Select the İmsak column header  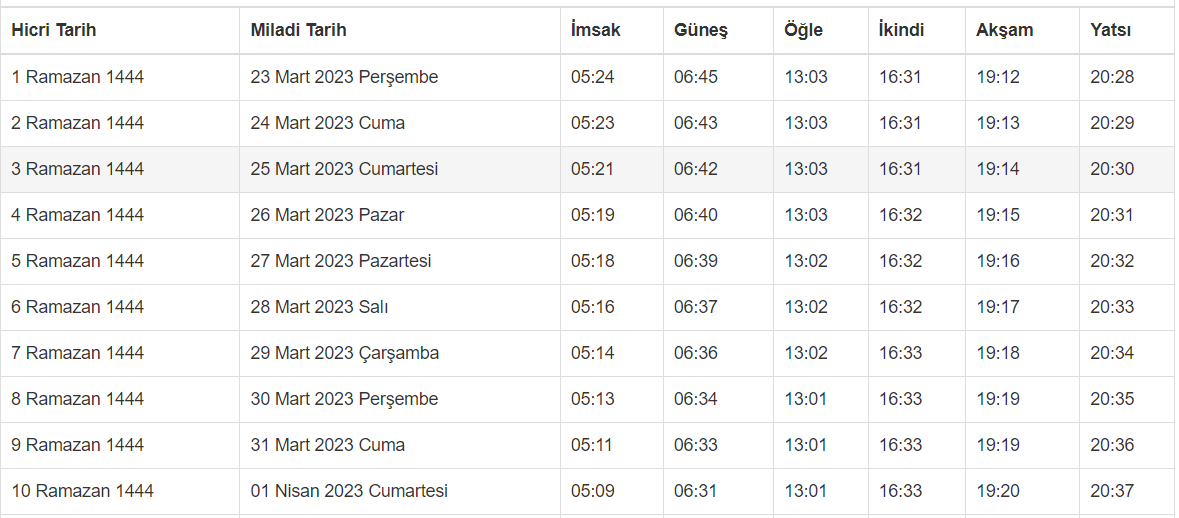595,30
